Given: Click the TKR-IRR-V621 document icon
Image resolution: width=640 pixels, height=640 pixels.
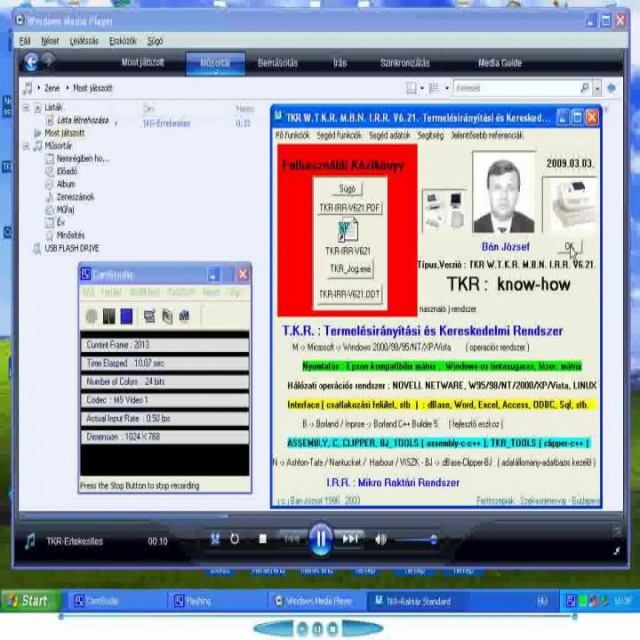Looking at the screenshot, I should click(x=348, y=230).
